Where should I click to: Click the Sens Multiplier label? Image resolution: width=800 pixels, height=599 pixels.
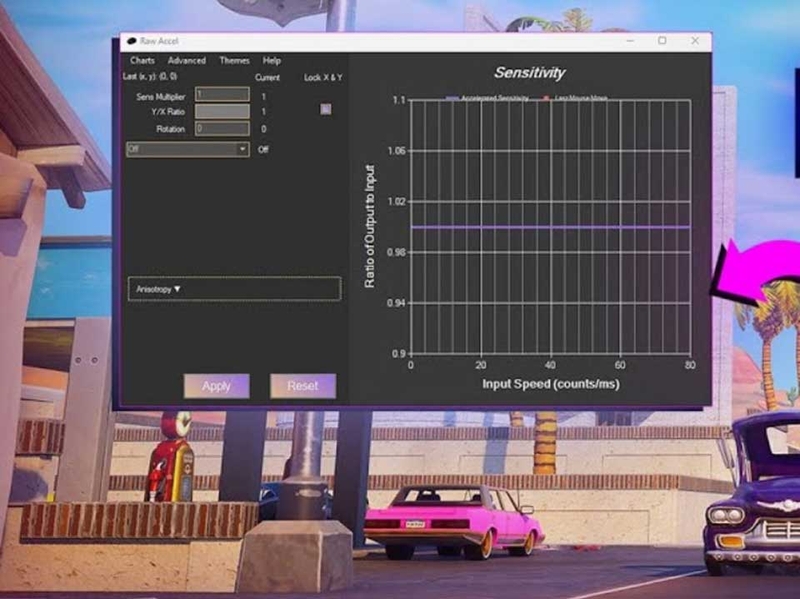161,96
